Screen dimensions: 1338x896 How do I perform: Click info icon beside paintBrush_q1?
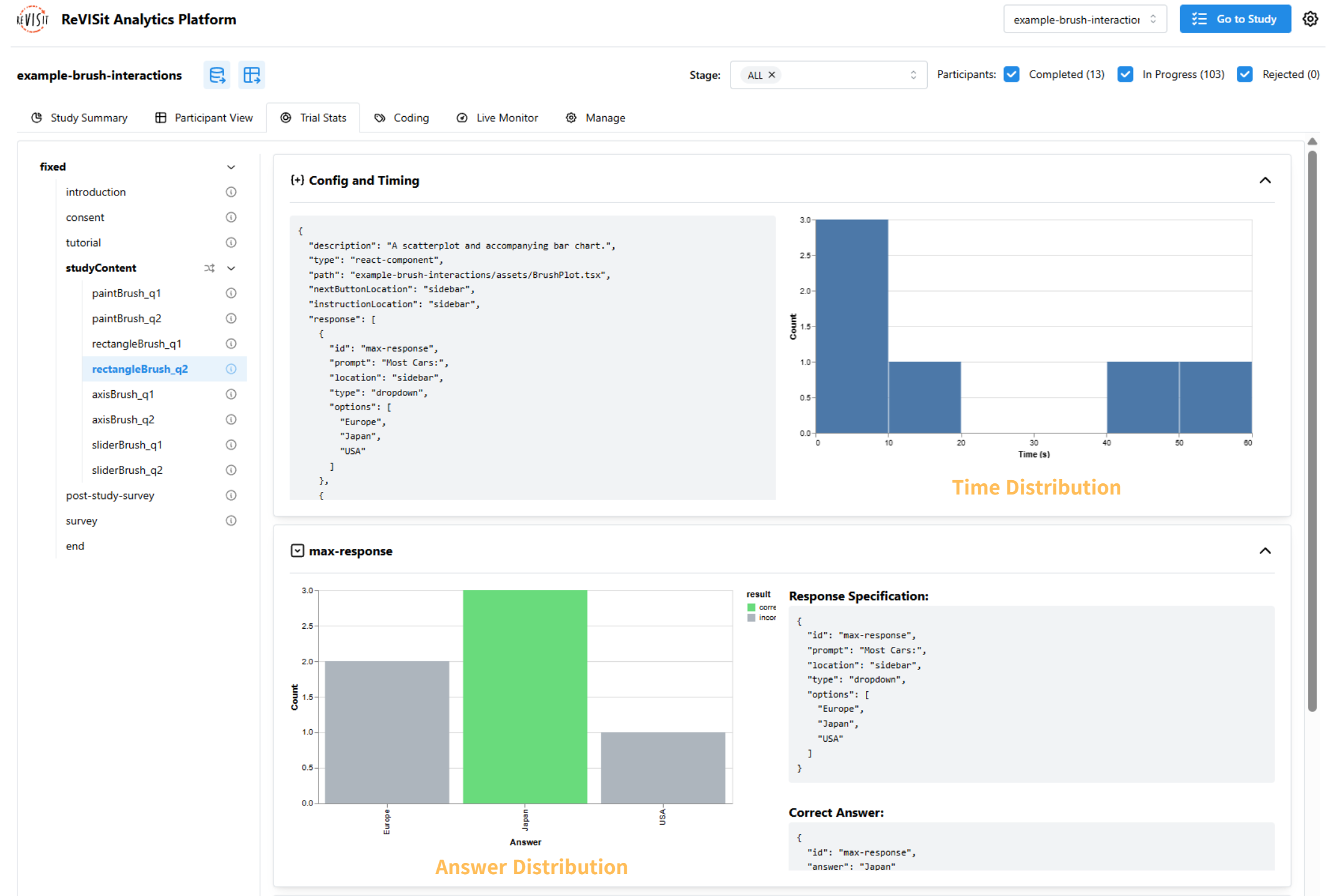coord(231,293)
